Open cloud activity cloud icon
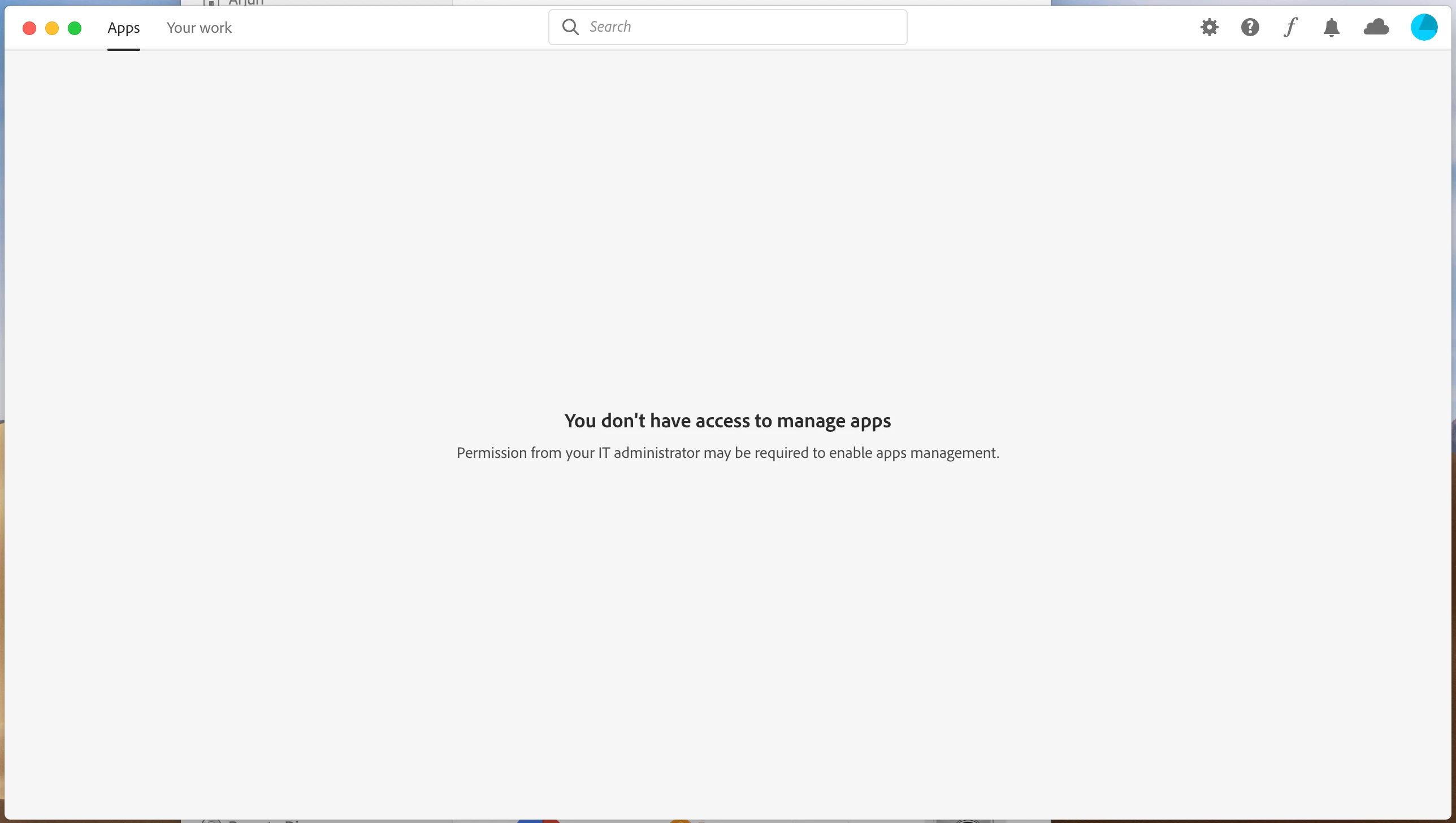The image size is (1456, 823). [x=1376, y=27]
